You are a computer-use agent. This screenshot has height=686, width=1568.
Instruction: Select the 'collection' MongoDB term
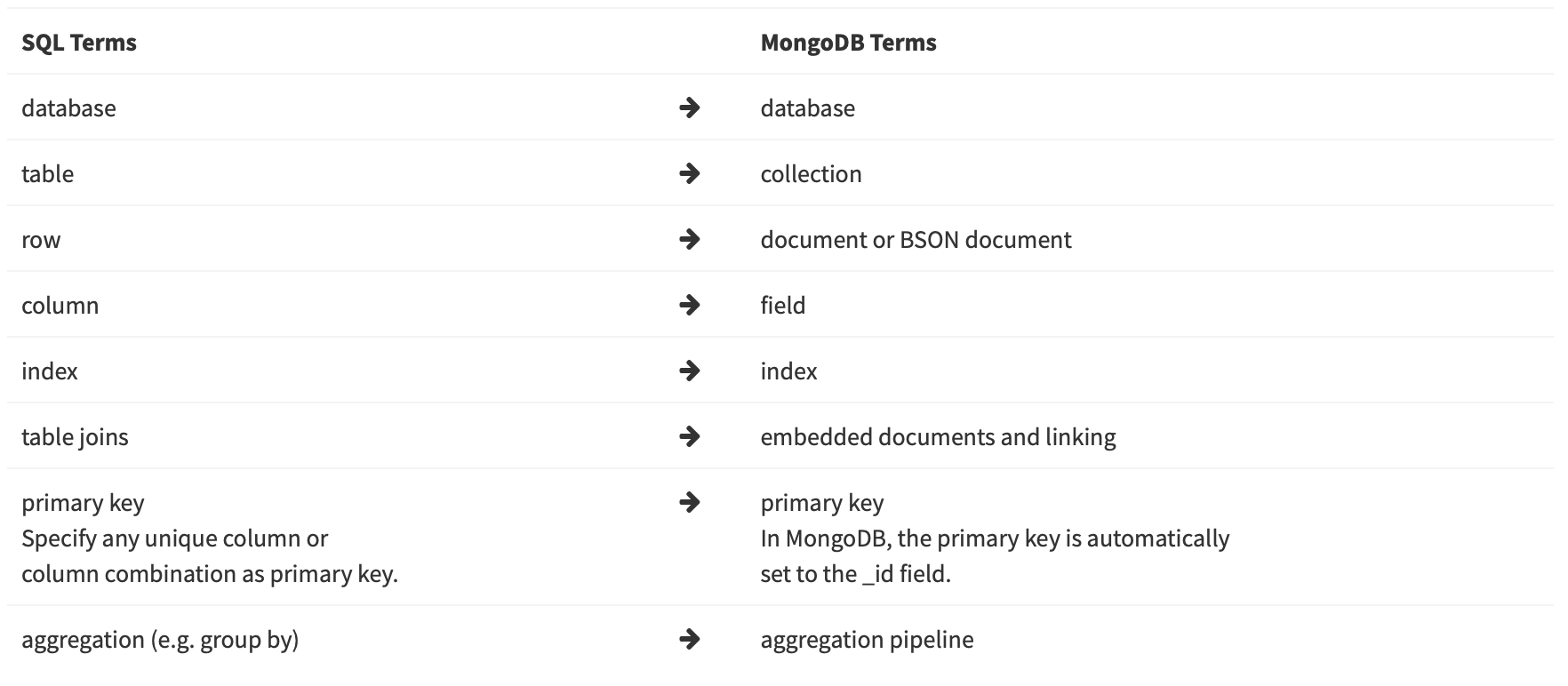(811, 173)
